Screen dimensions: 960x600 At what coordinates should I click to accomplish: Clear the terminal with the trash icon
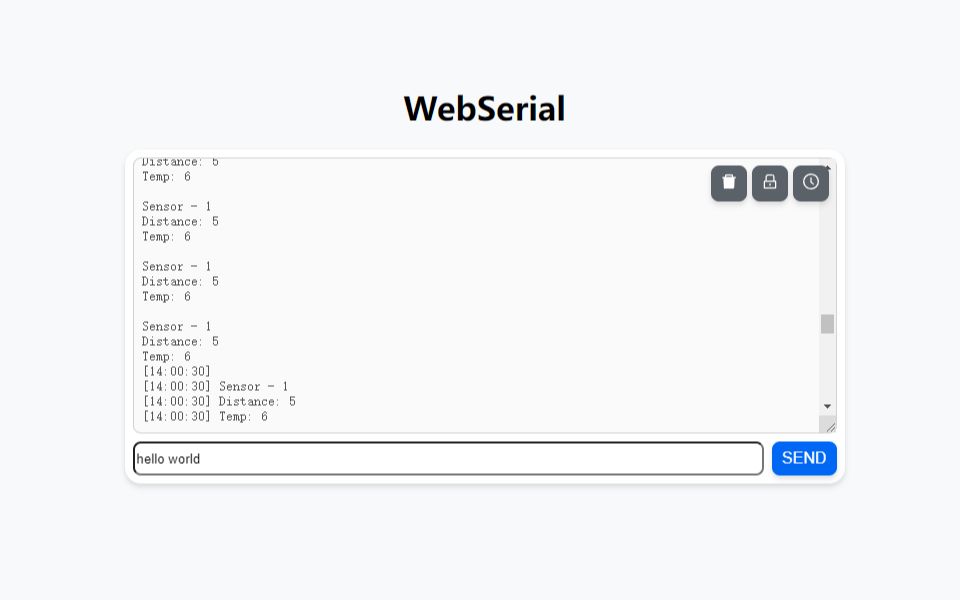click(x=729, y=183)
